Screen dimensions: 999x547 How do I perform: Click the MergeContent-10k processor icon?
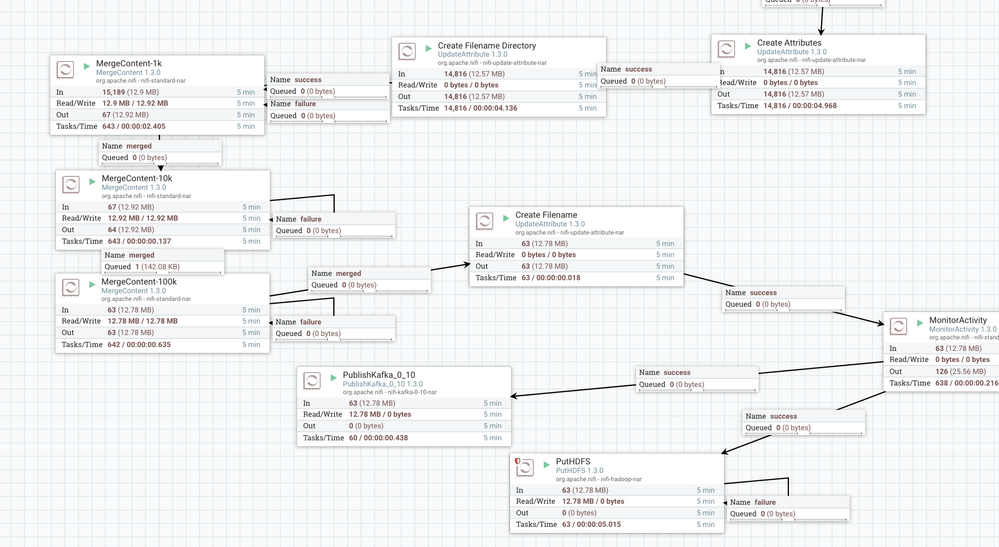[71, 184]
